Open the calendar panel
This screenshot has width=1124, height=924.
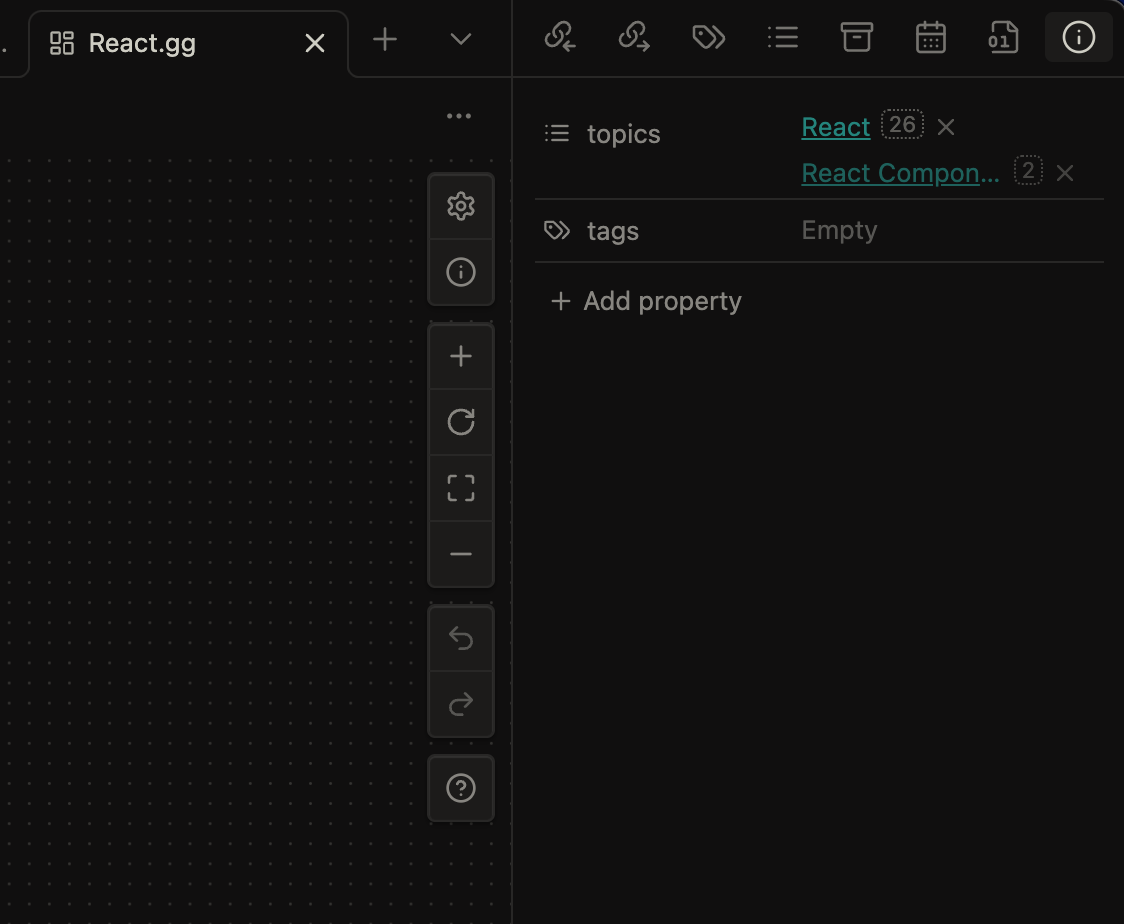coord(930,38)
